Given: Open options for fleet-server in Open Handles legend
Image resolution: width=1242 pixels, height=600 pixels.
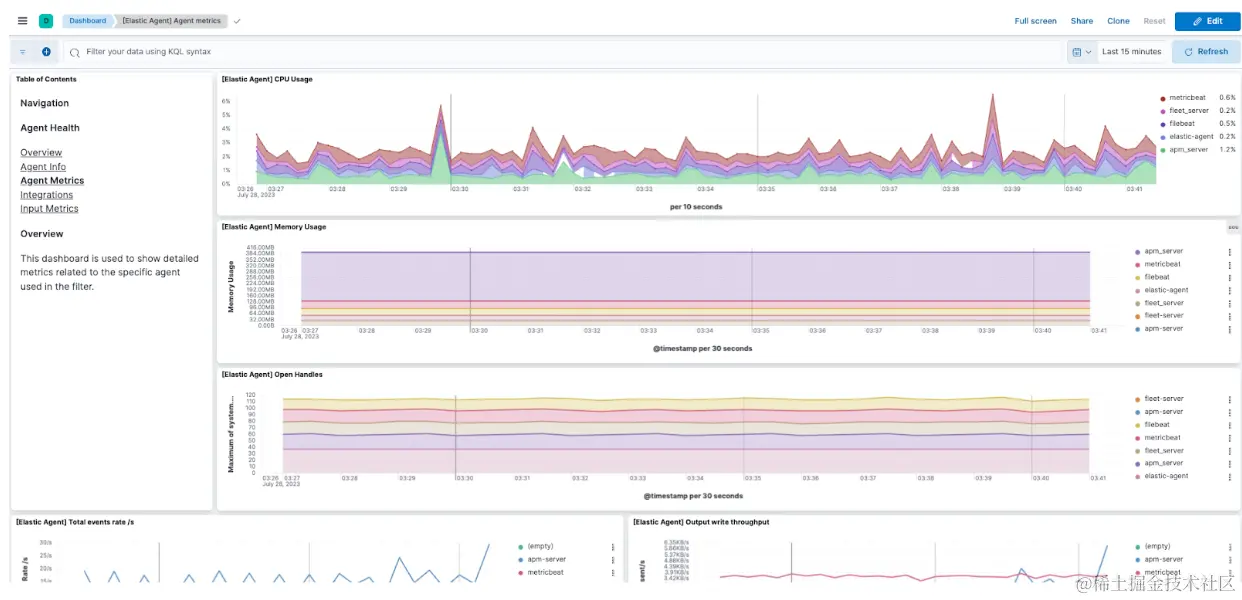Looking at the screenshot, I should [x=1230, y=399].
